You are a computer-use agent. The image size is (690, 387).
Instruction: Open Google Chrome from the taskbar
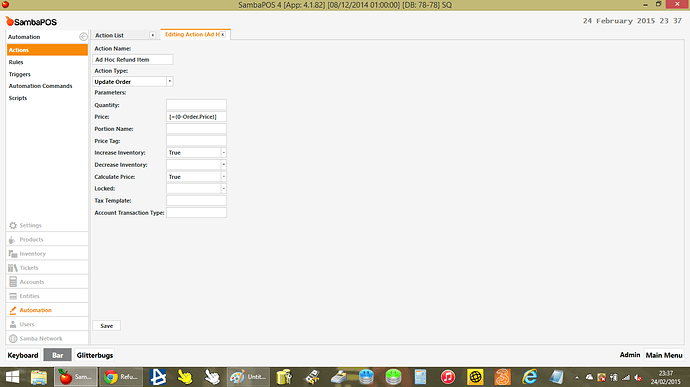(121, 377)
